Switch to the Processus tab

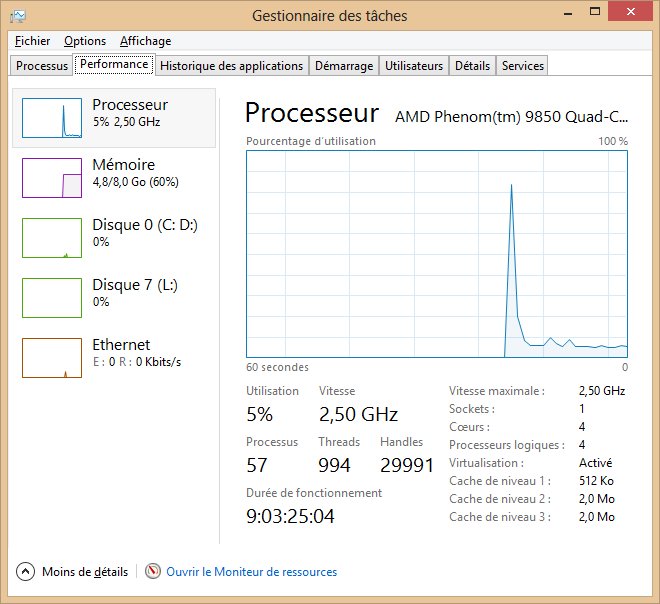coord(42,66)
